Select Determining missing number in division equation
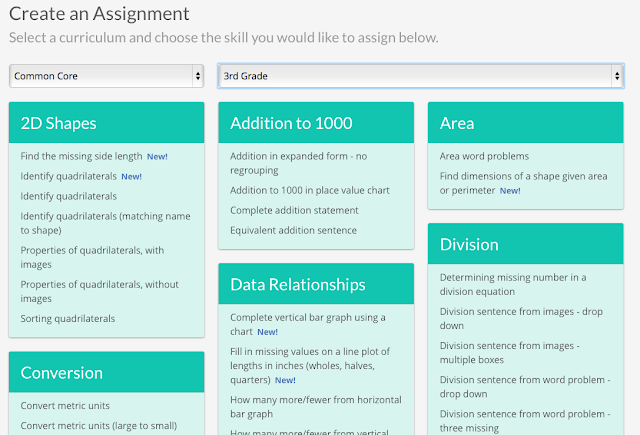Screen dimensions: 640x435 click(x=513, y=284)
